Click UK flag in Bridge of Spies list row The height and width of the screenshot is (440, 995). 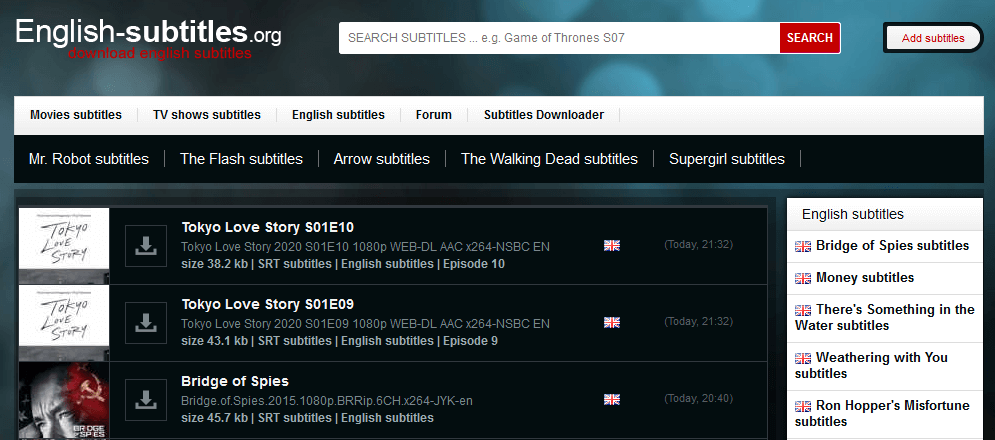click(x=612, y=399)
